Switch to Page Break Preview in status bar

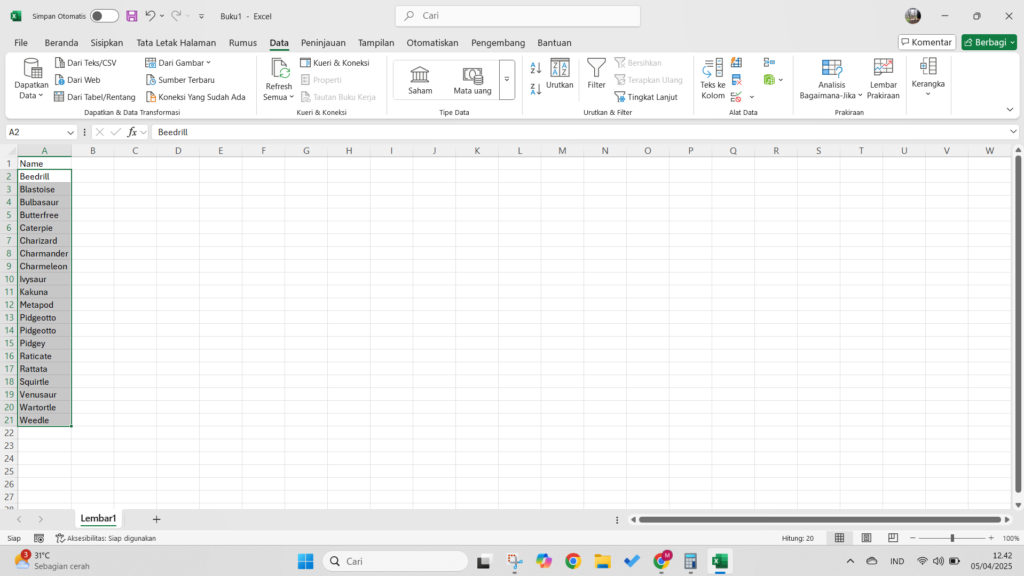click(x=893, y=537)
